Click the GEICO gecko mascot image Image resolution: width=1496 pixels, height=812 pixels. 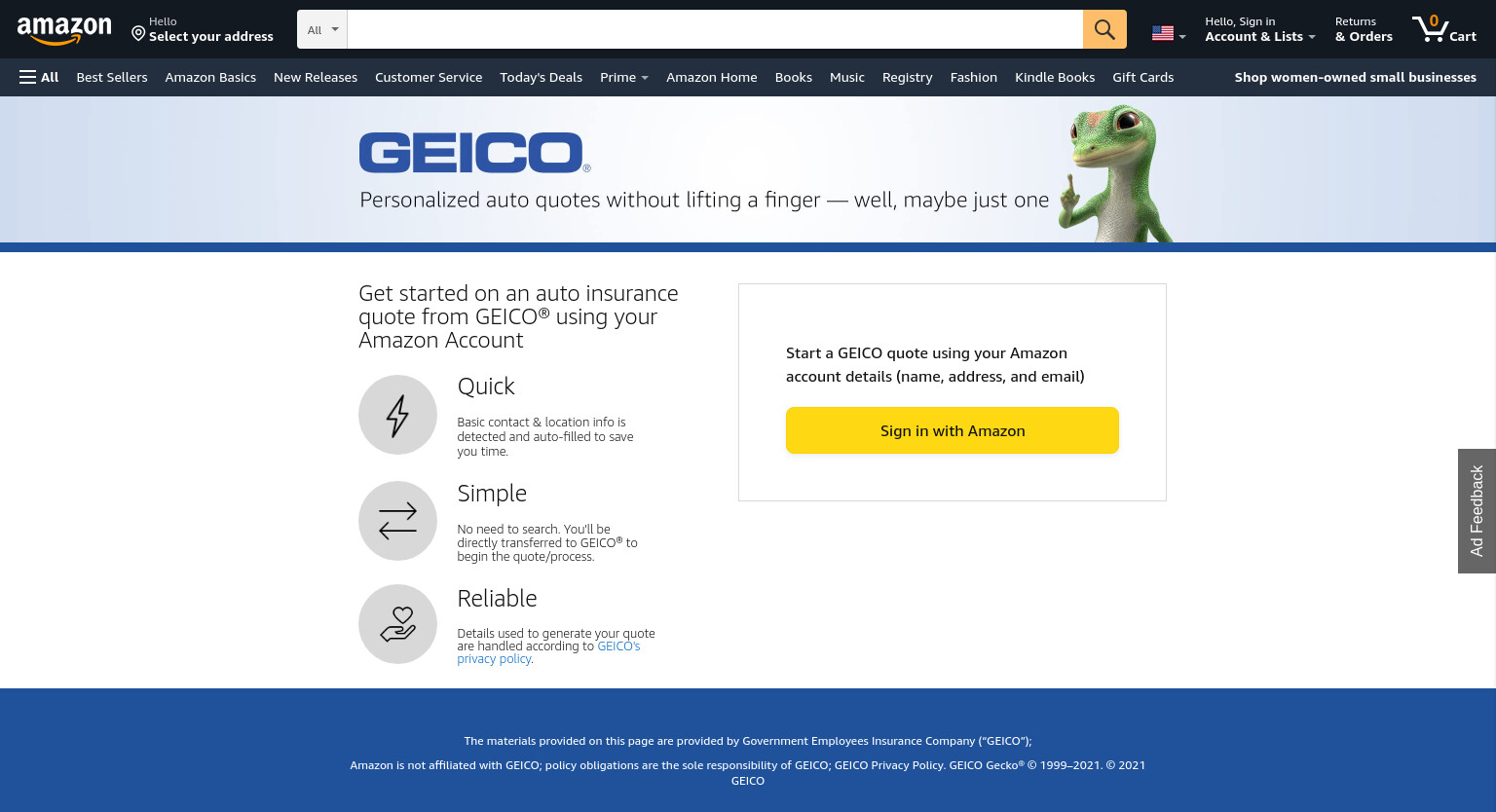(x=1116, y=172)
